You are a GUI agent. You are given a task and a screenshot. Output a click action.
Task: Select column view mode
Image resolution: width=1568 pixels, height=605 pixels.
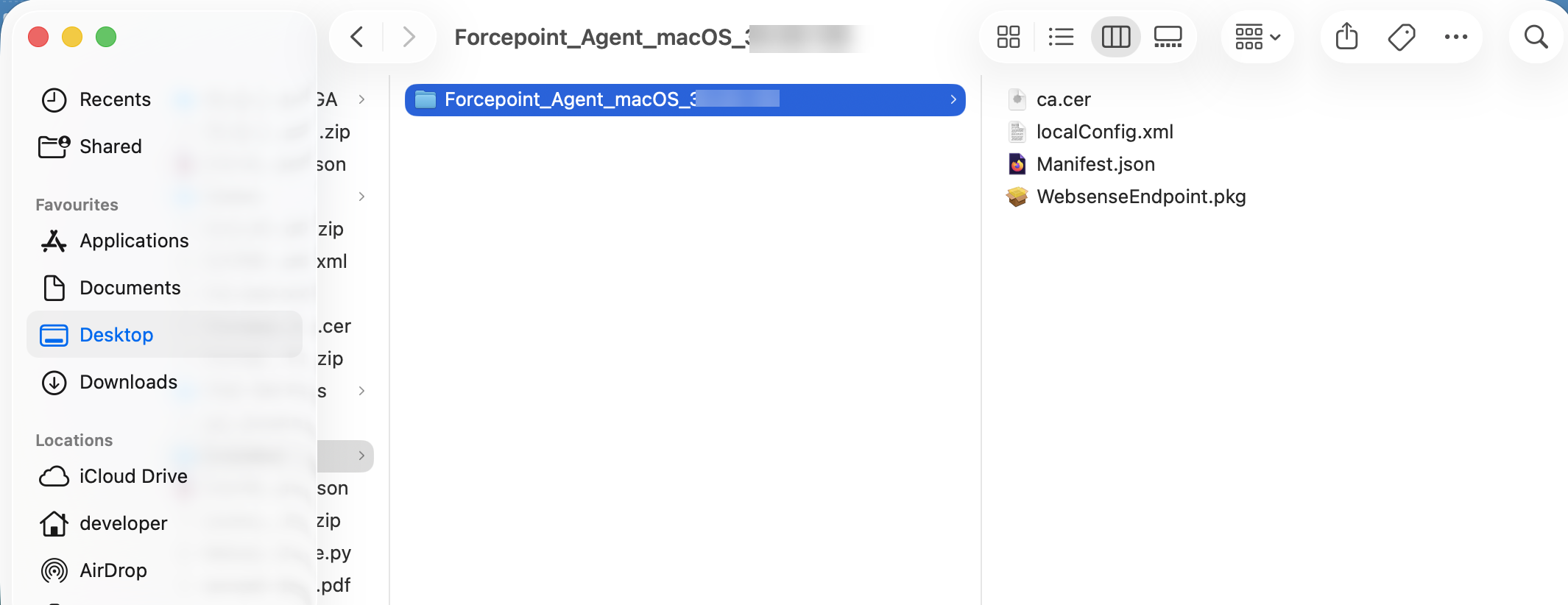(x=1115, y=37)
